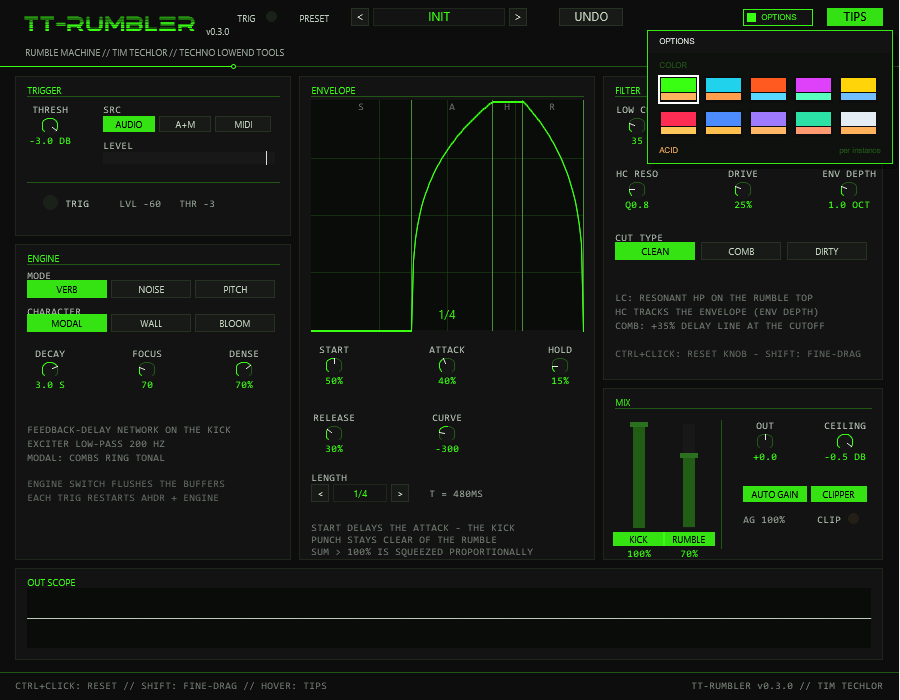Click the RUMBLE mix label button

tap(689, 539)
